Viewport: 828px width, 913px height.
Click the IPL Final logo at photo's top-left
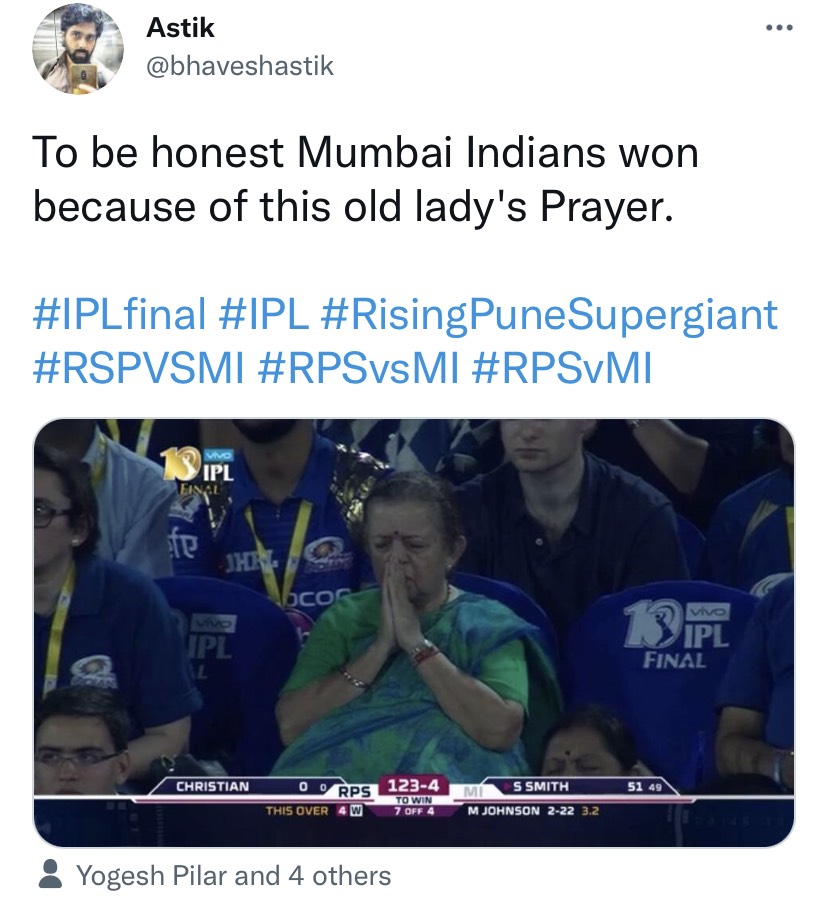(195, 468)
